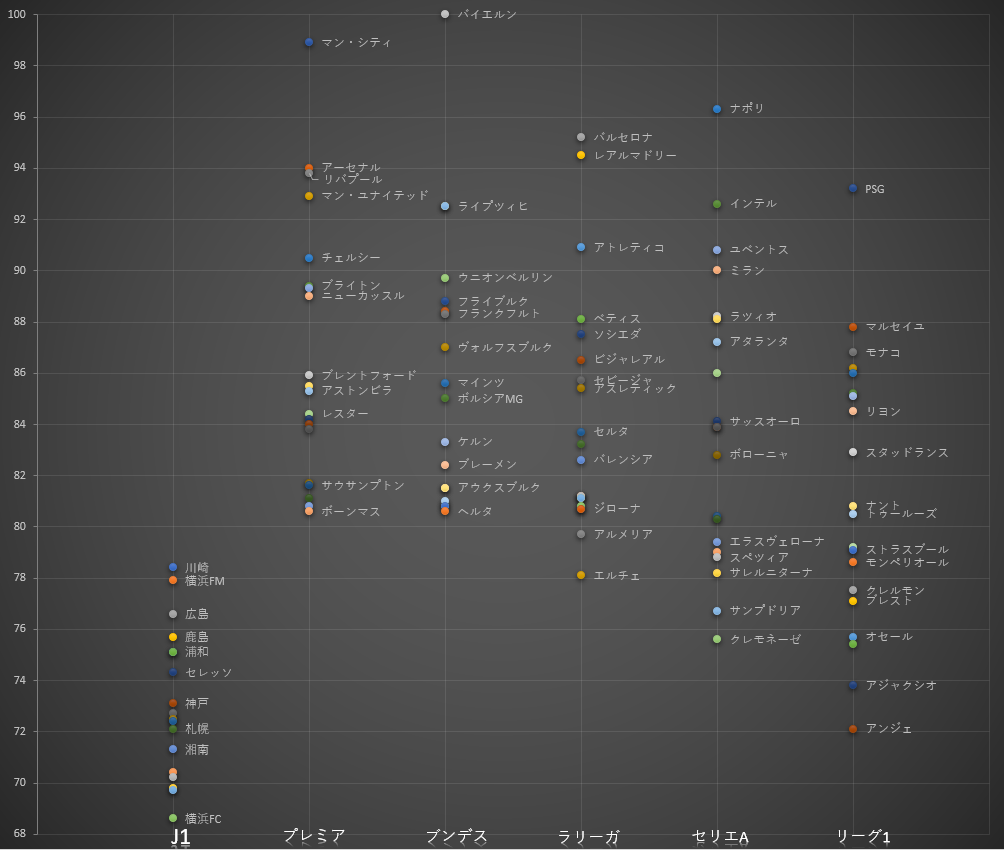Select the 川崎 data label
The height and width of the screenshot is (850, 1004).
coord(197,568)
